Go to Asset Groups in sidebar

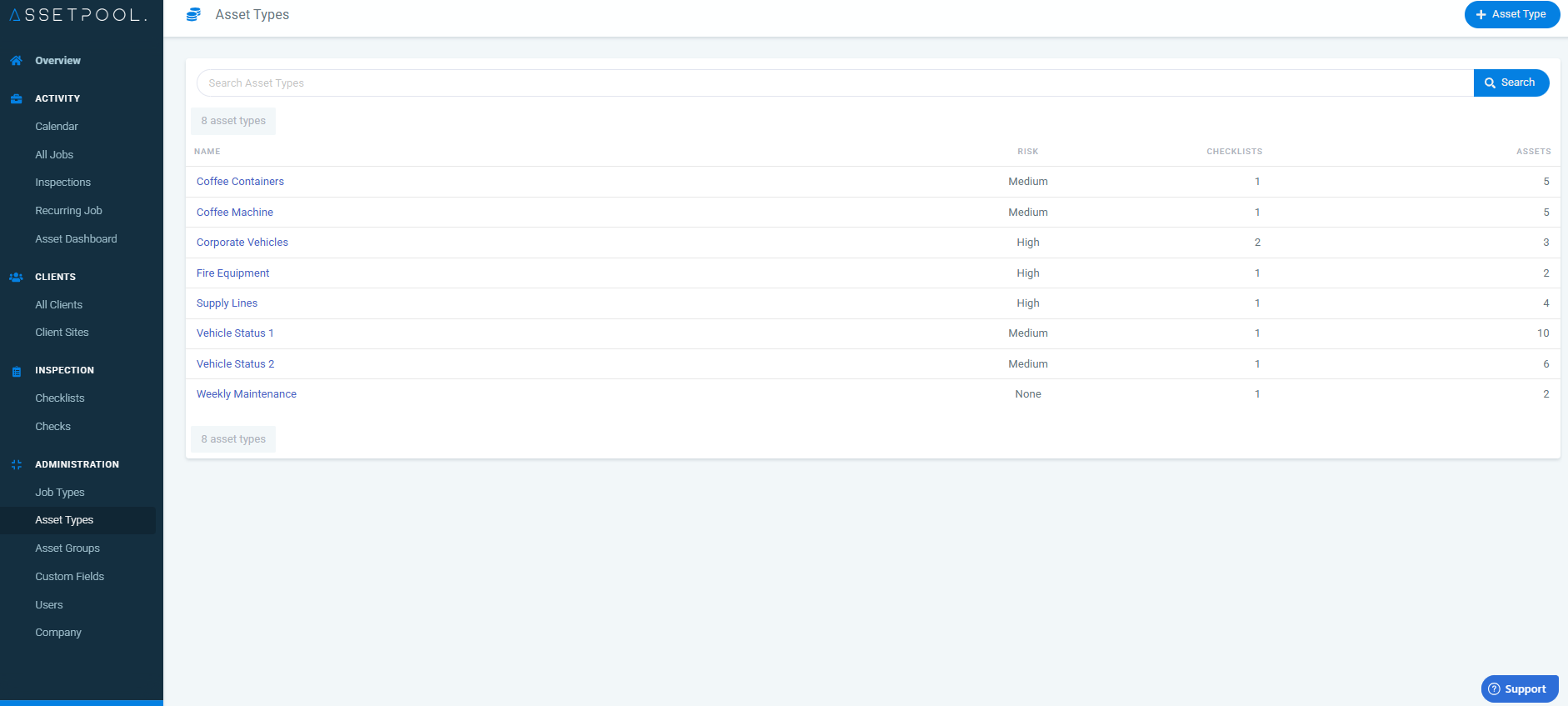click(x=67, y=548)
